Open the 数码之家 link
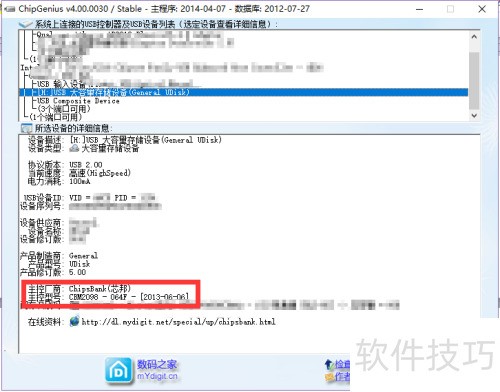 click(x=157, y=364)
